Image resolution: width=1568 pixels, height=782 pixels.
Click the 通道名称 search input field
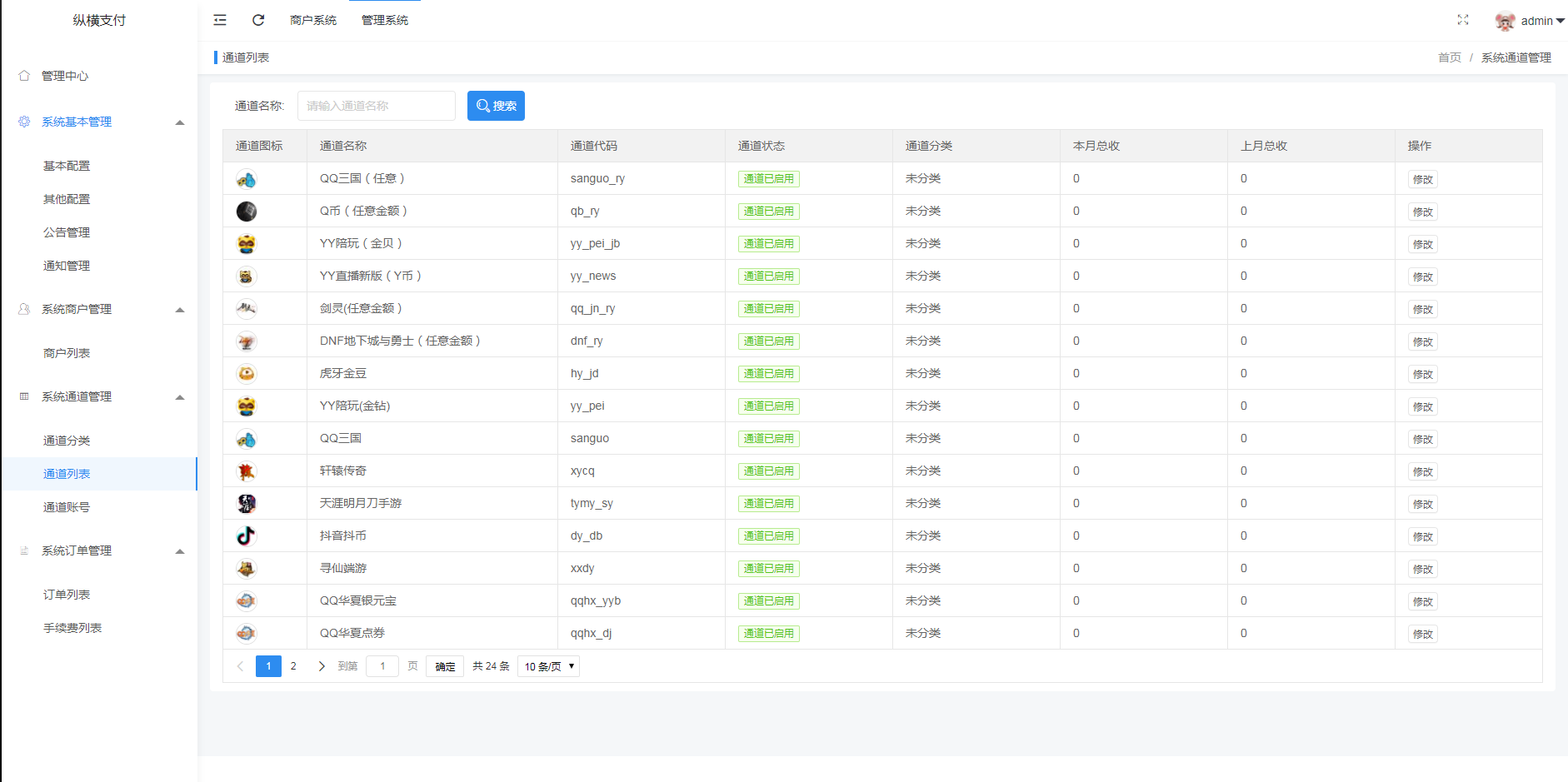tap(376, 106)
